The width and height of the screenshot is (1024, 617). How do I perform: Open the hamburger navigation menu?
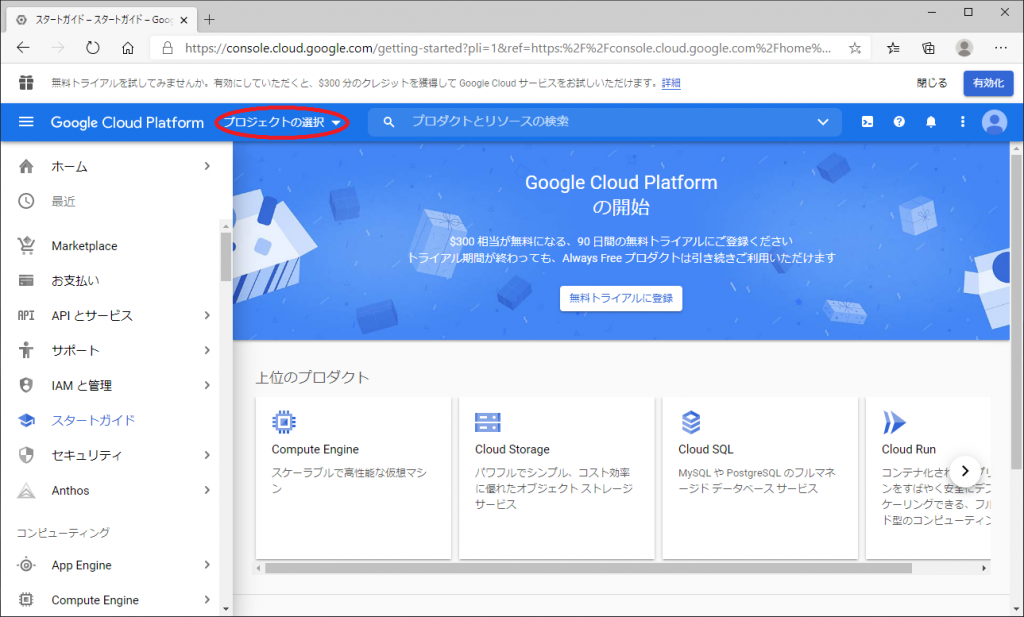[x=27, y=122]
